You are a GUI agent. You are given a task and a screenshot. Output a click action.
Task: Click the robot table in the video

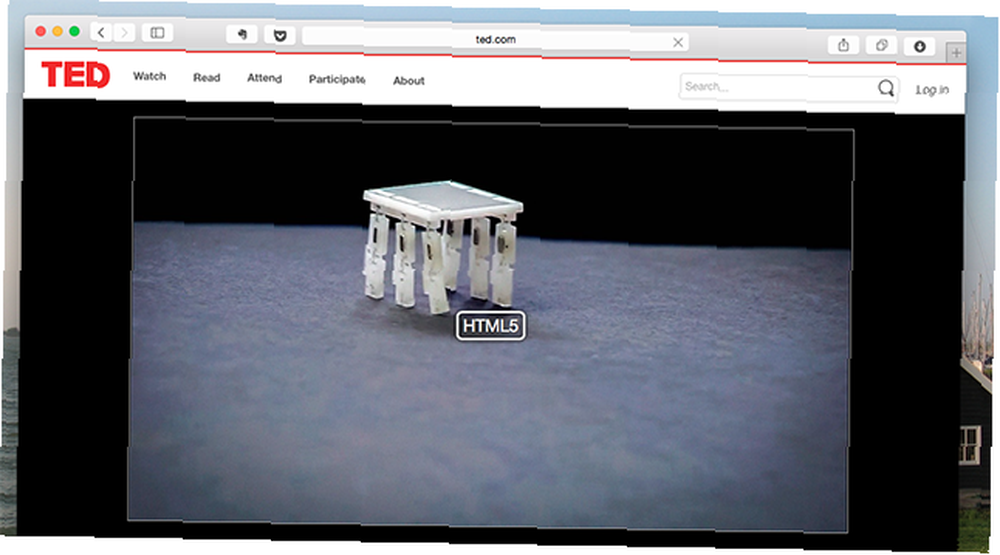point(443,247)
